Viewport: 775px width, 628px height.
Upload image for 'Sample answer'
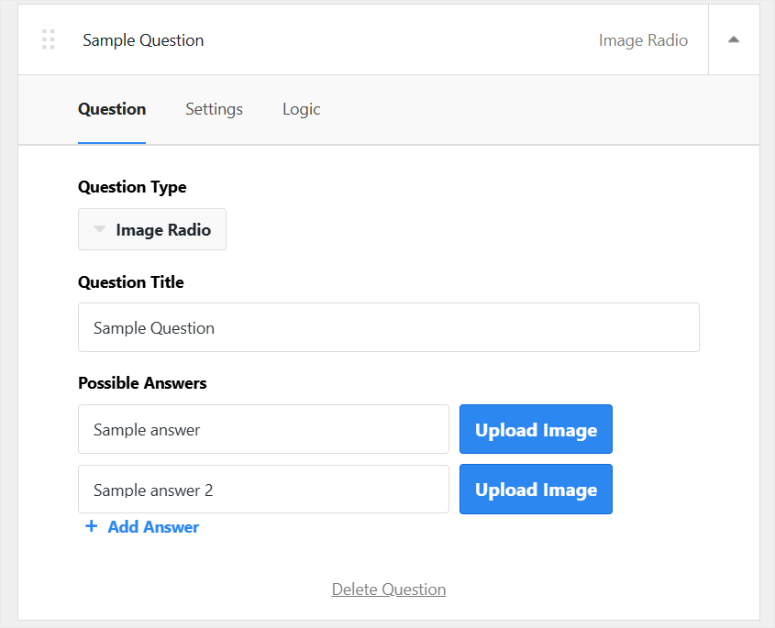536,429
